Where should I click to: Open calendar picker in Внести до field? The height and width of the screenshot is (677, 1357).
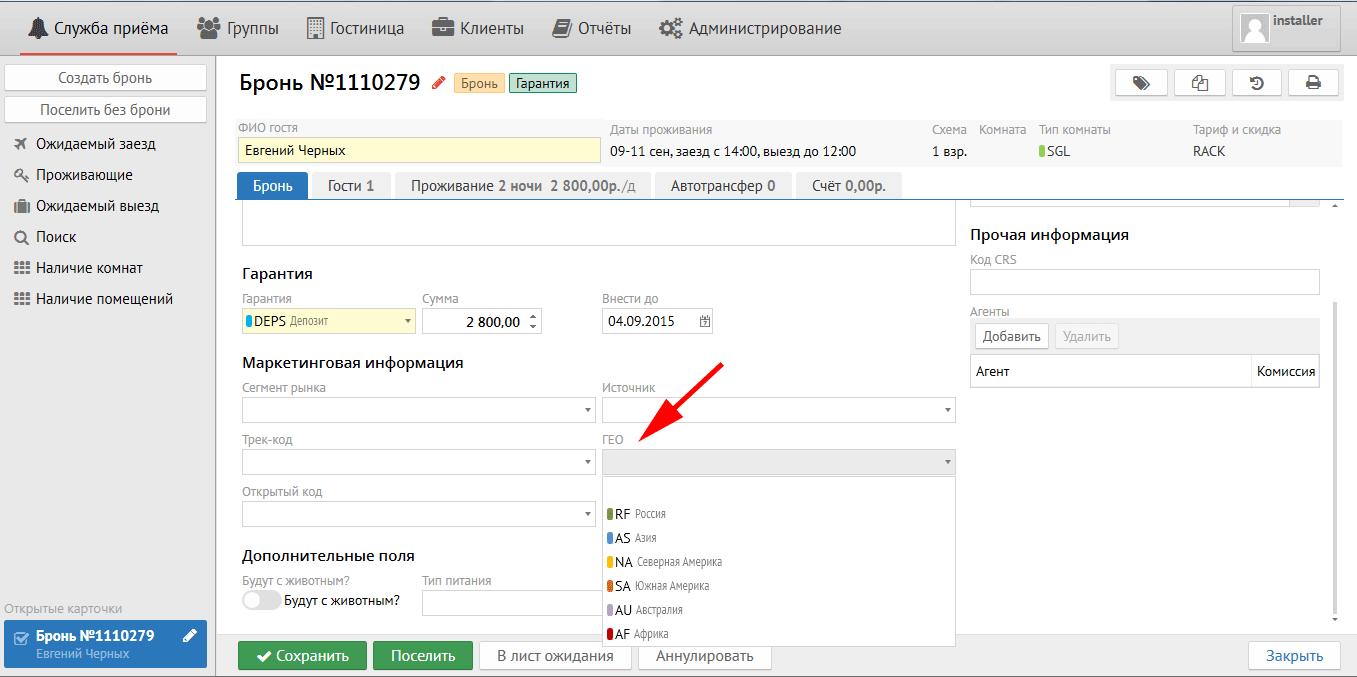[704, 322]
